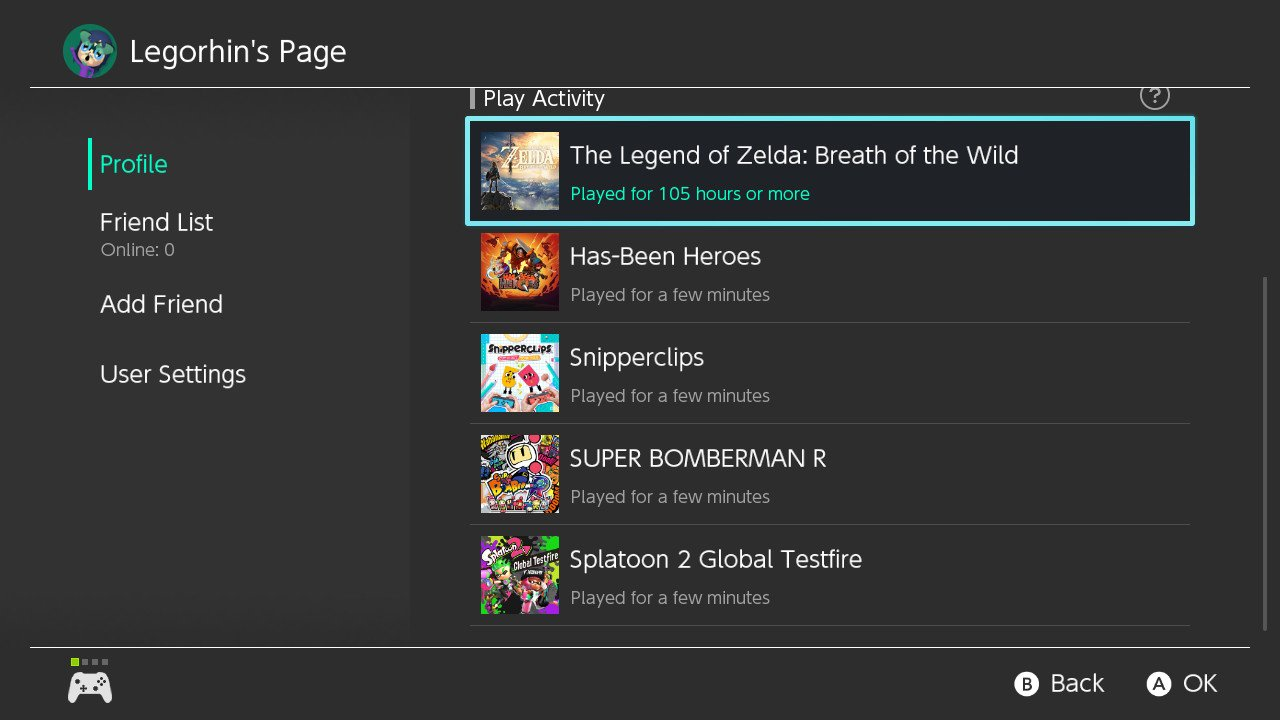This screenshot has height=720, width=1280.
Task: Select The Legend of Zelda title text
Action: click(794, 156)
